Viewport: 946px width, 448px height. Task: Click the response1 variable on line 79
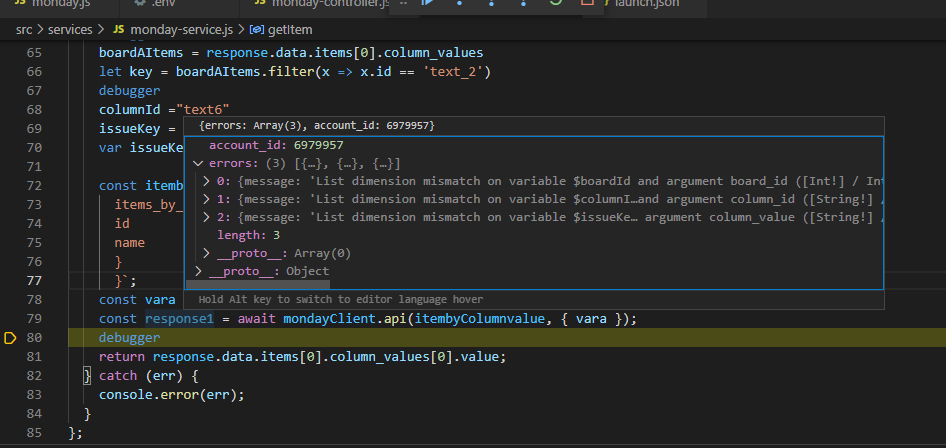pos(179,319)
